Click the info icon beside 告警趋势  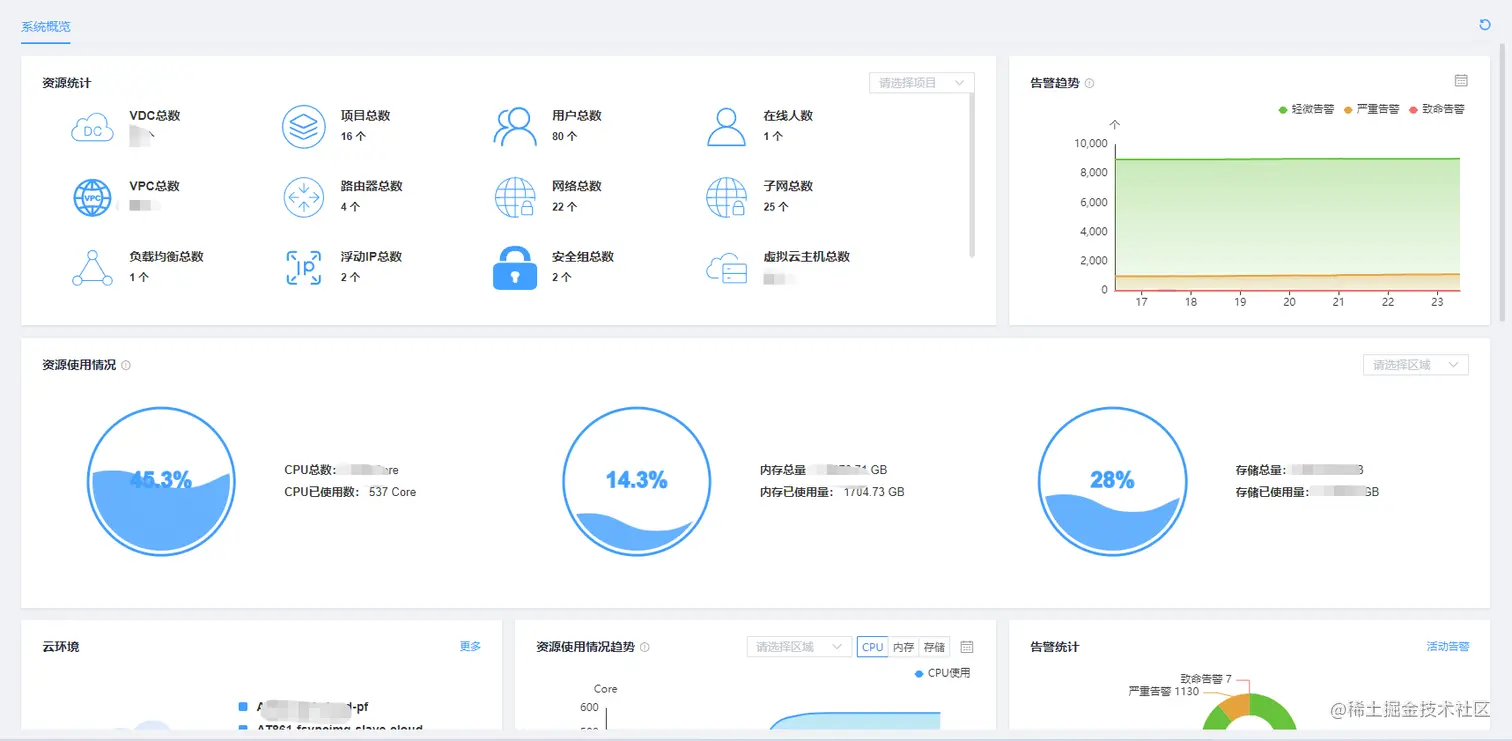pyautogui.click(x=1089, y=84)
